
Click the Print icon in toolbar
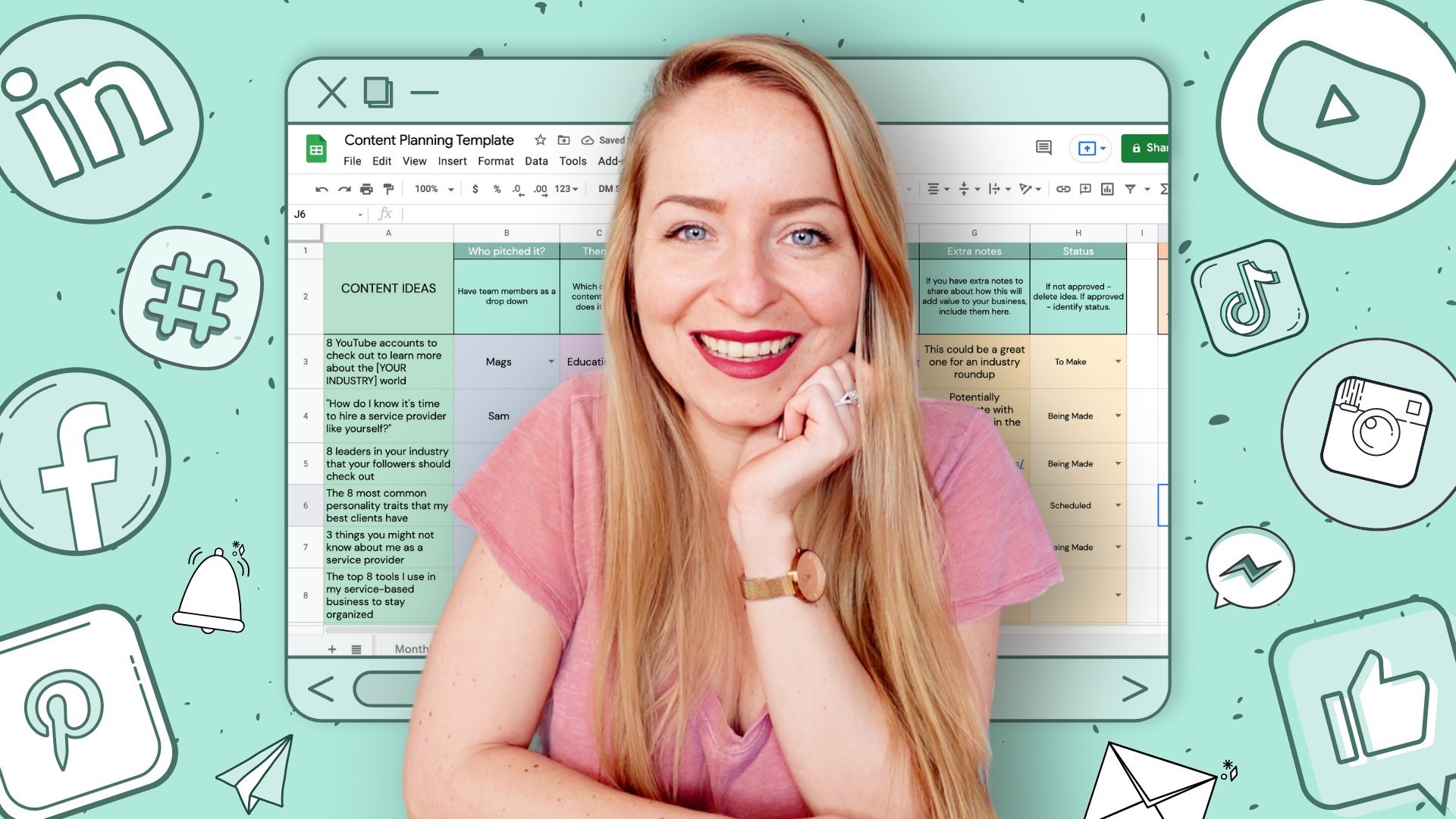pyautogui.click(x=368, y=188)
